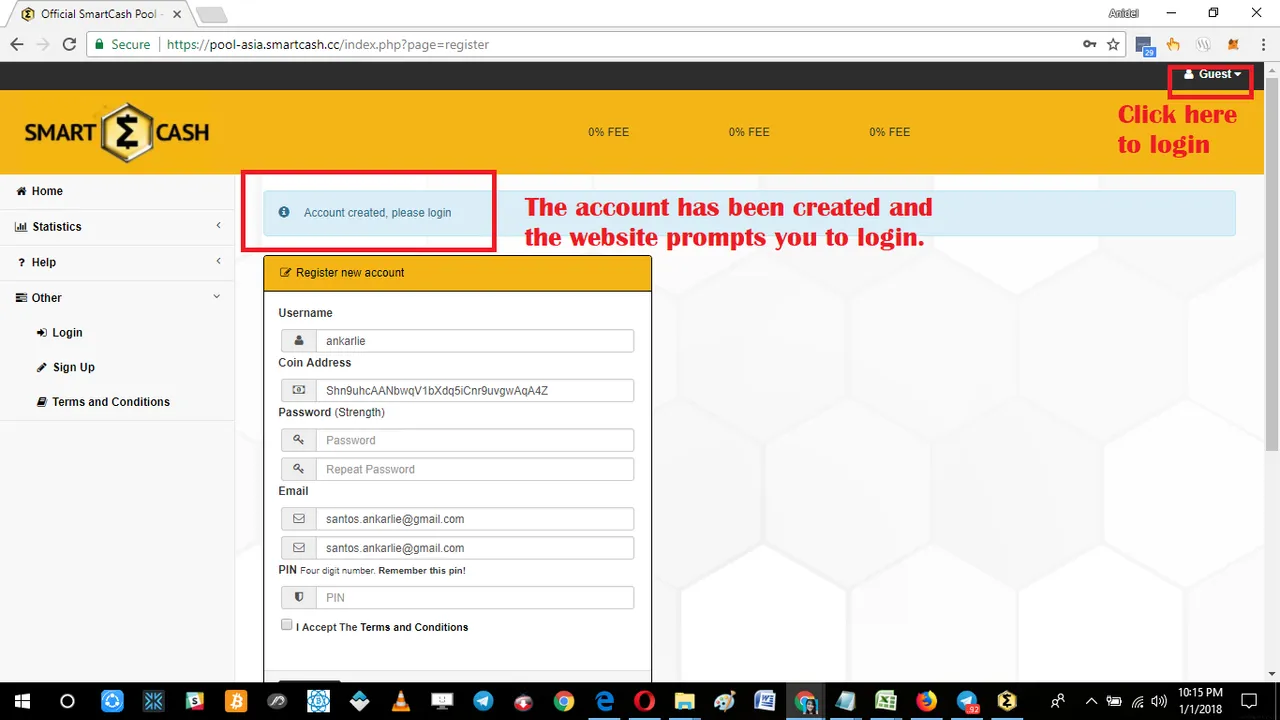Open sidebar Terms and Conditions link
This screenshot has width=1280, height=720.
pos(103,402)
